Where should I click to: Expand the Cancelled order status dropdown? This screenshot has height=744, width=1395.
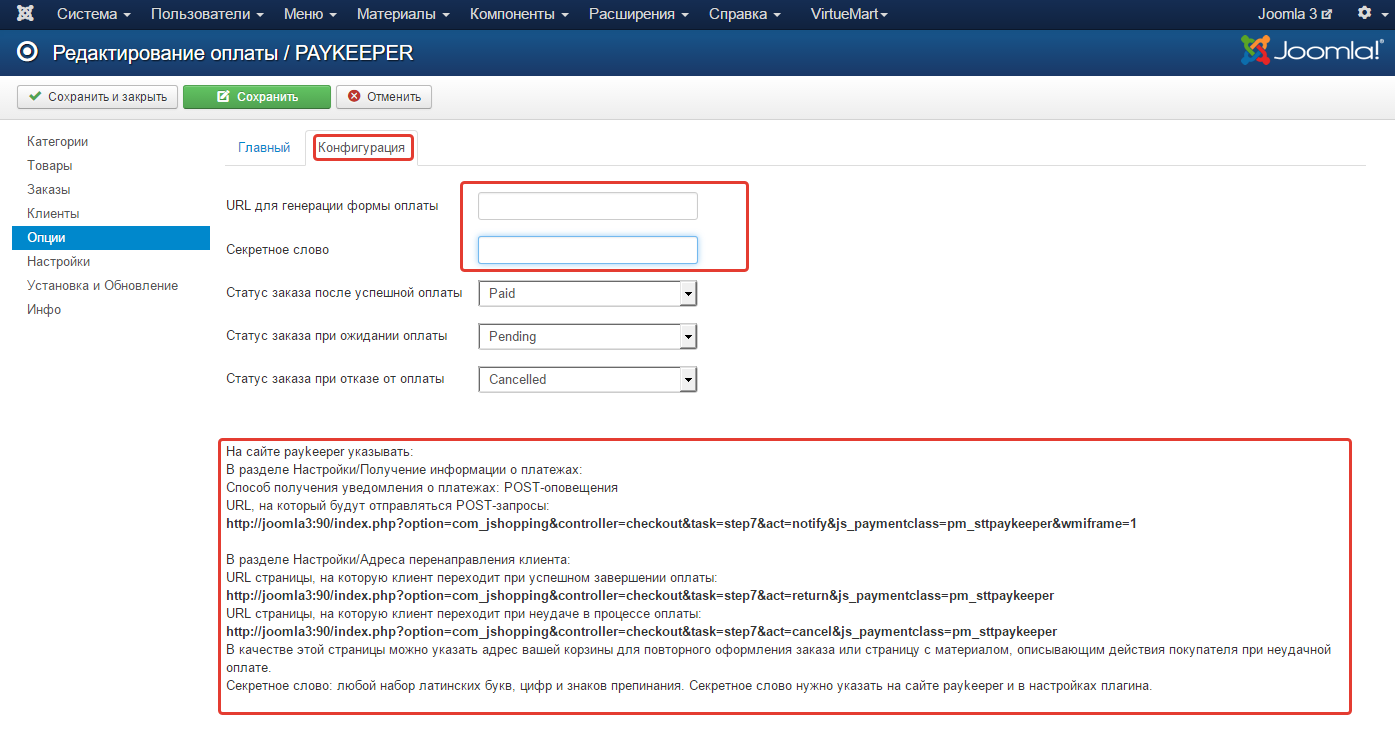[x=587, y=380]
